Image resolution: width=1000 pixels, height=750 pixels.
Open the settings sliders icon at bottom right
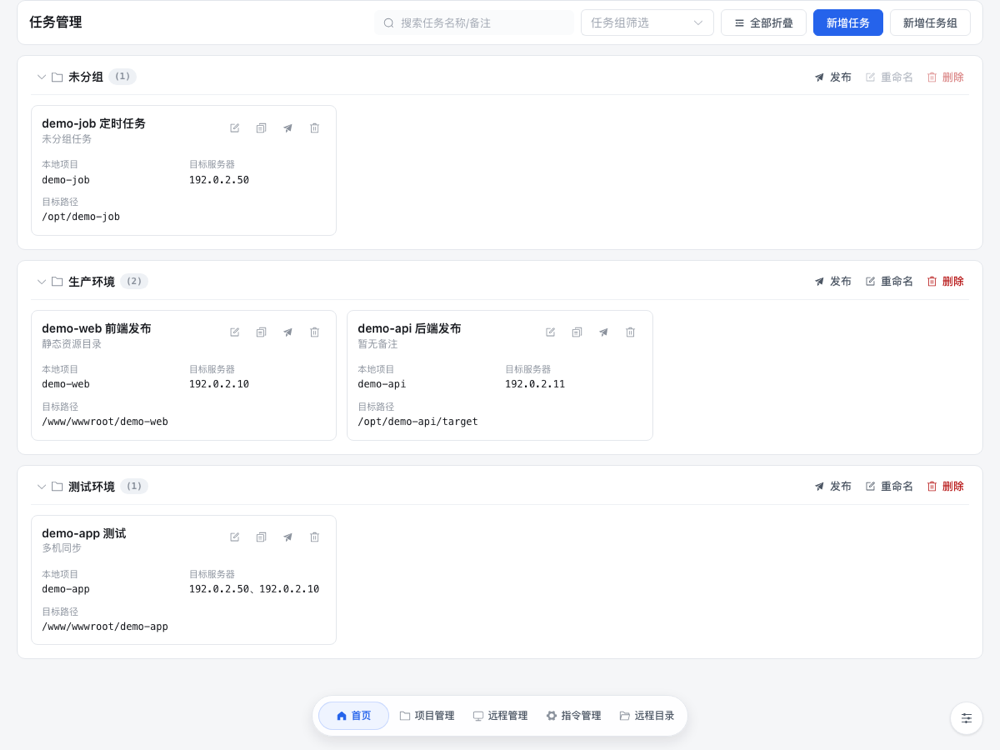[966, 718]
